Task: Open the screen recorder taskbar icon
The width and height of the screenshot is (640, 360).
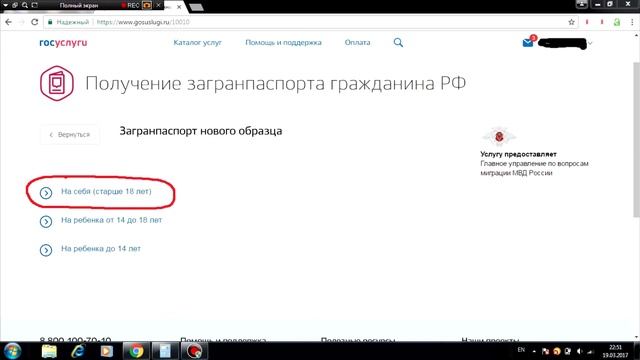Action: [x=194, y=351]
